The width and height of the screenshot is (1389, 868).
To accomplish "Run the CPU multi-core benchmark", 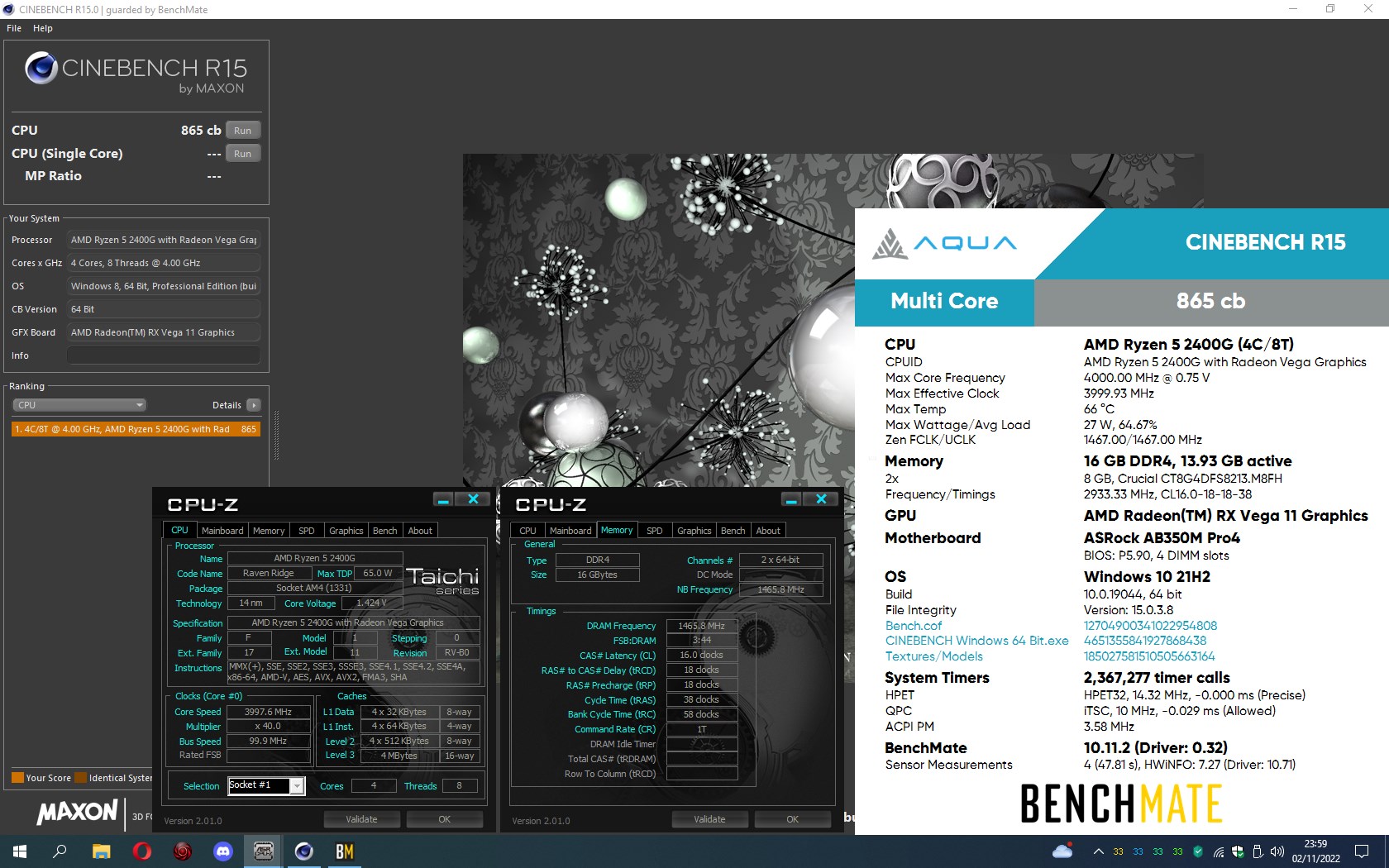I will (x=242, y=131).
